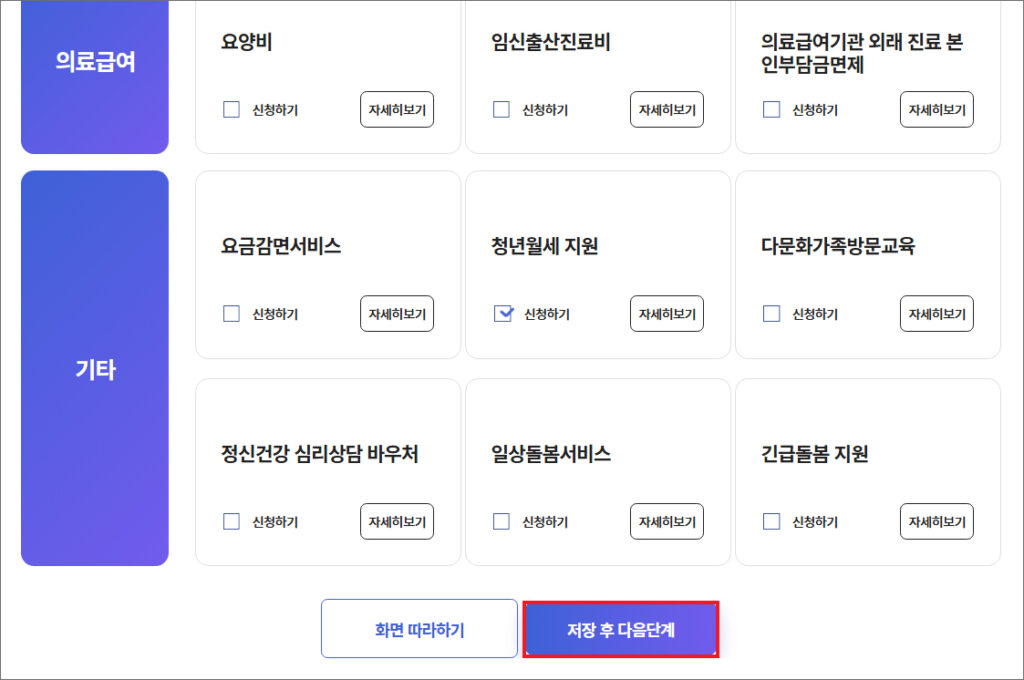
Task: Tick 신청하기 checkbox for 일상돌봄서비스
Action: (x=502, y=521)
